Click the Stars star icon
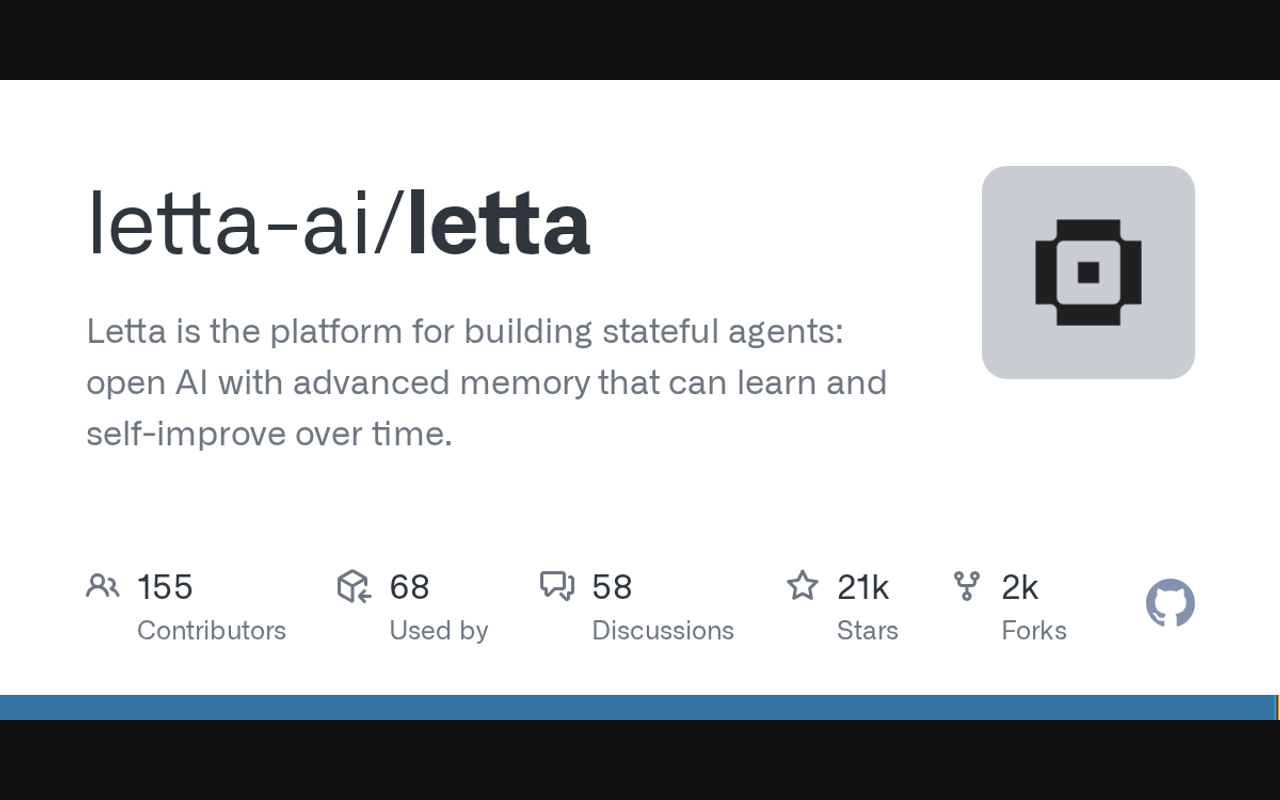This screenshot has height=800, width=1280. (802, 586)
